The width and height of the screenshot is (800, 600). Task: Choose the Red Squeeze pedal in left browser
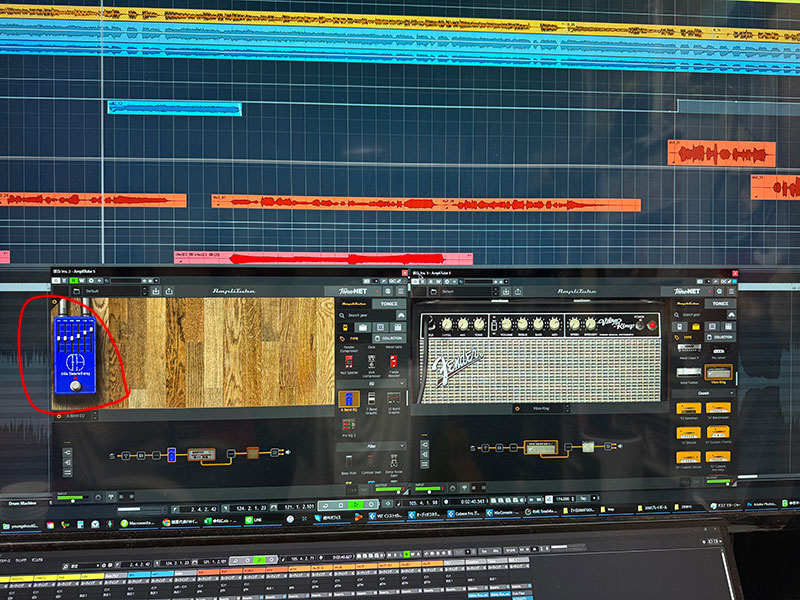[349, 362]
